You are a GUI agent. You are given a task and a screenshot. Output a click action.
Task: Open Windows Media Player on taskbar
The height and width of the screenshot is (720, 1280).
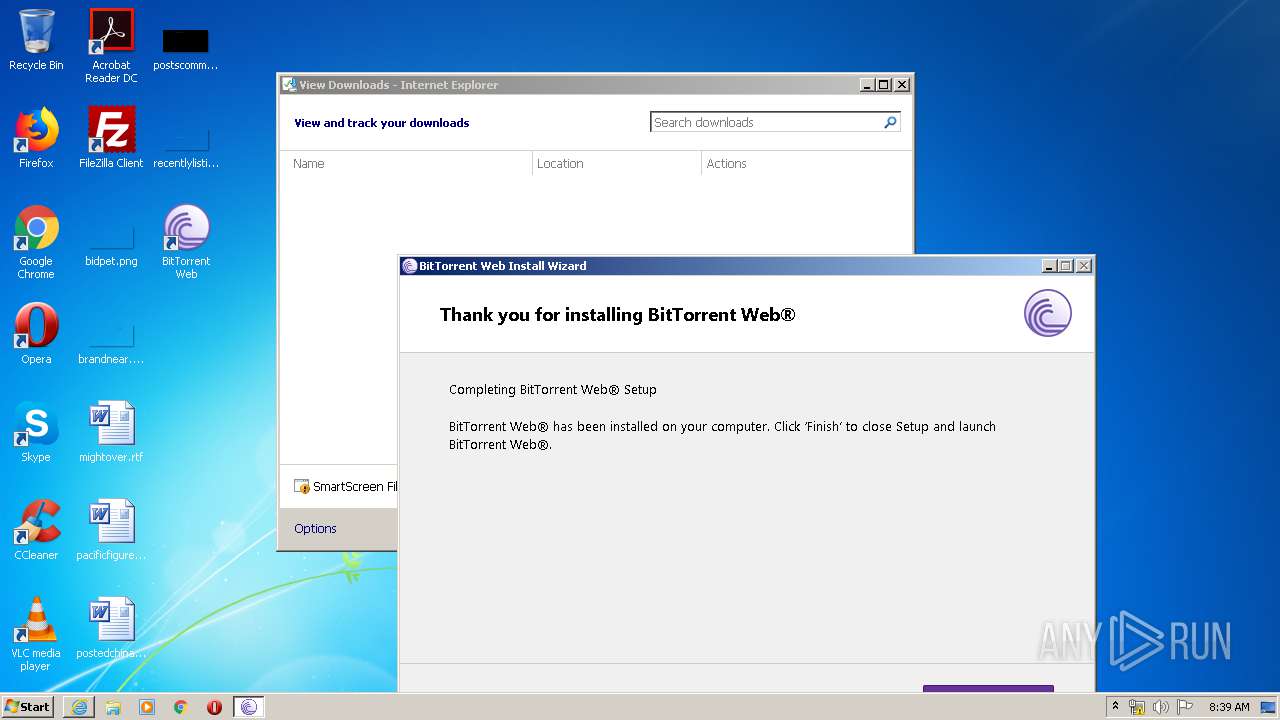point(147,707)
